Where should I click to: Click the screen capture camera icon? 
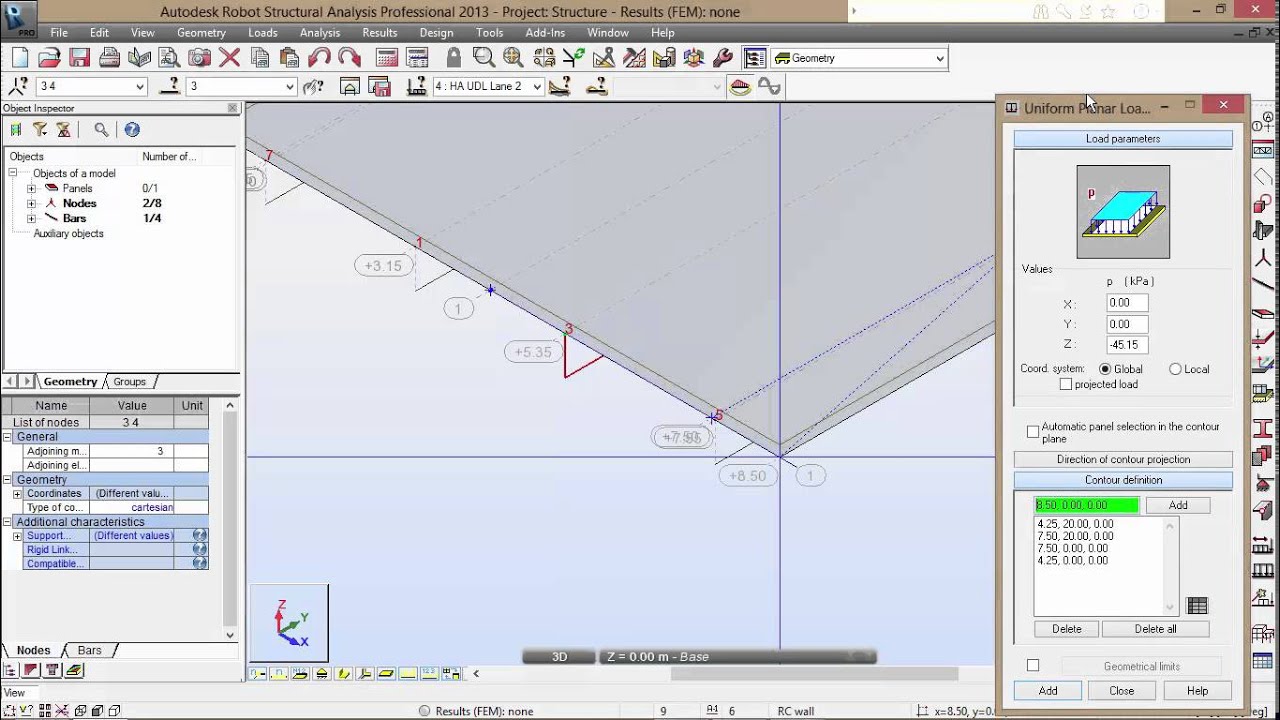200,58
